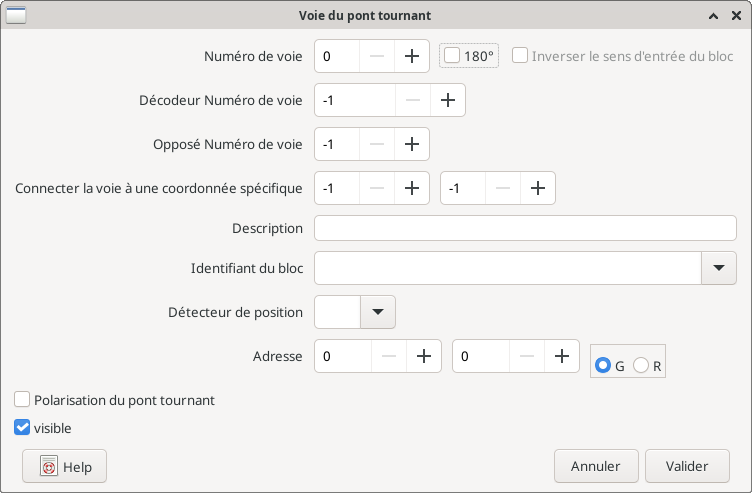Select the R radio button
Viewport: 752px width, 493px height.
(641, 366)
